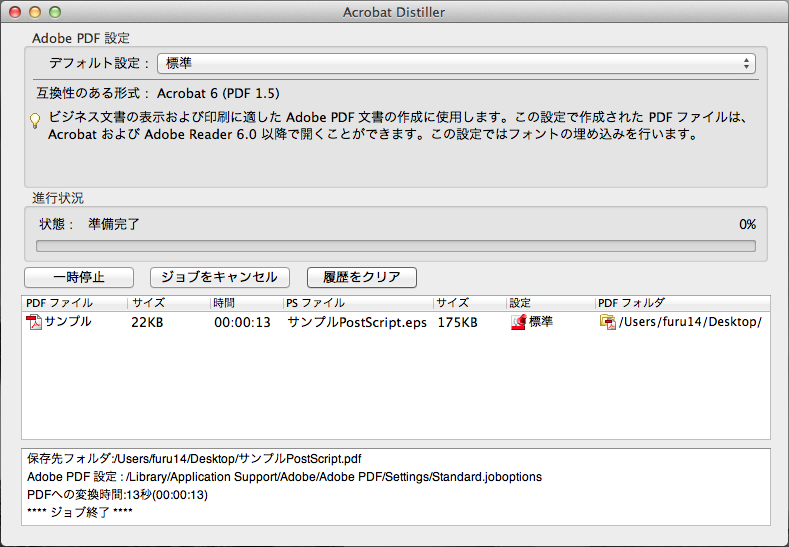
Task: Click the 設定 column header
Action: tap(550, 303)
